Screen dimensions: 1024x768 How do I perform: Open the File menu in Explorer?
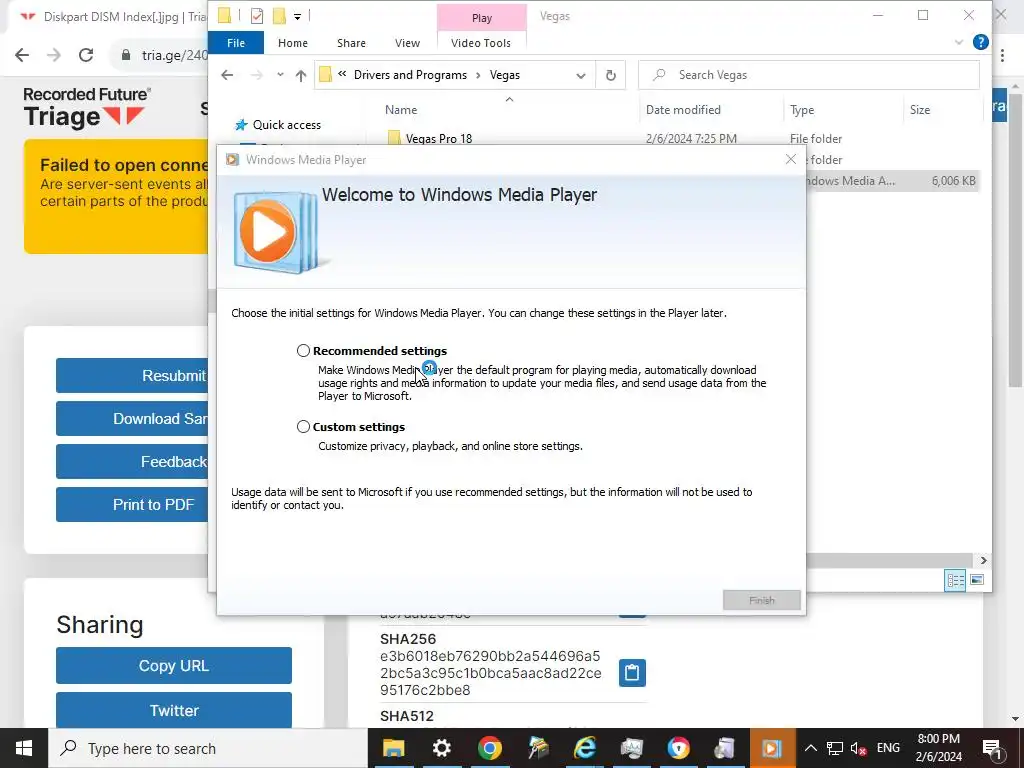point(236,43)
